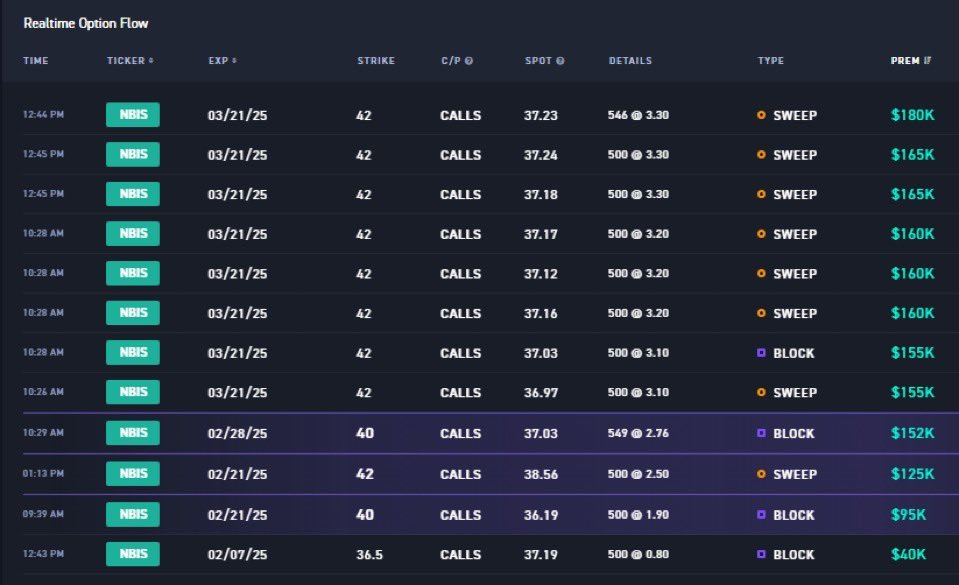Click the TYPE column header
This screenshot has height=585, width=959.
pos(770,61)
